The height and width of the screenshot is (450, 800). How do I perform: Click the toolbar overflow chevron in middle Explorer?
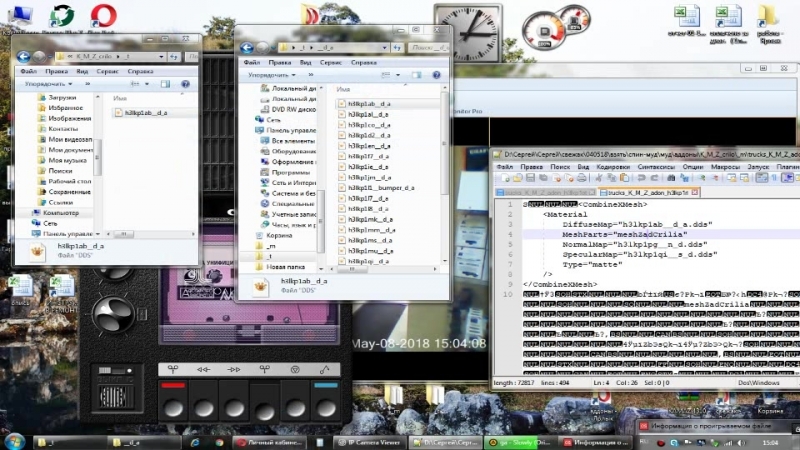tap(311, 75)
